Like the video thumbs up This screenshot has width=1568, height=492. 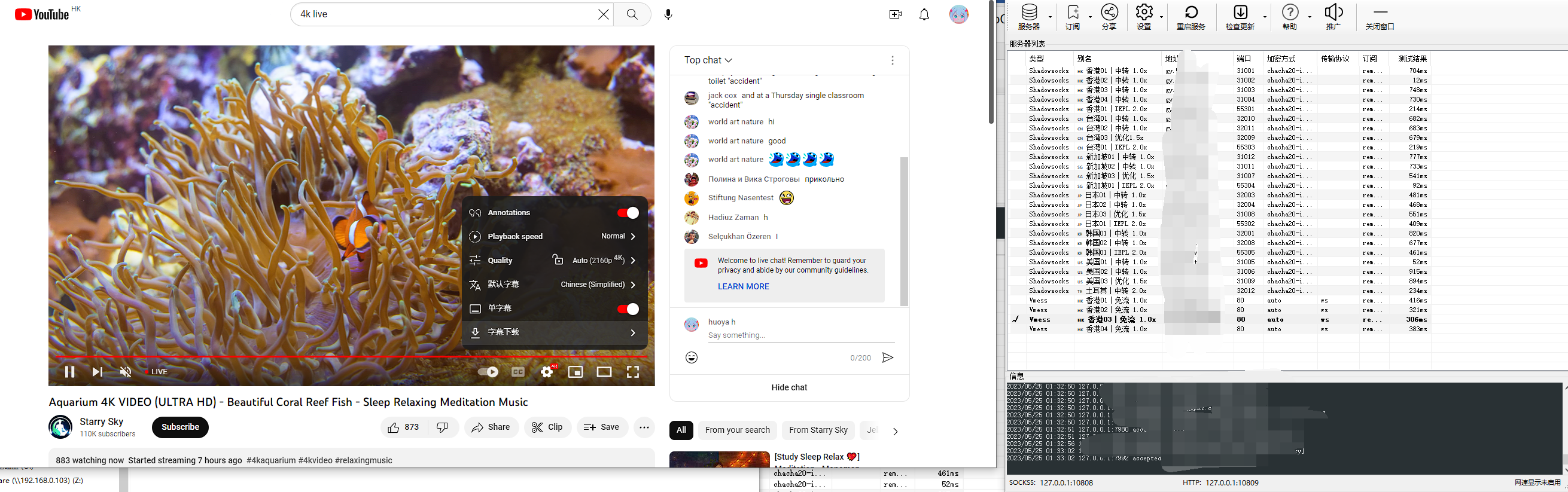pos(404,427)
